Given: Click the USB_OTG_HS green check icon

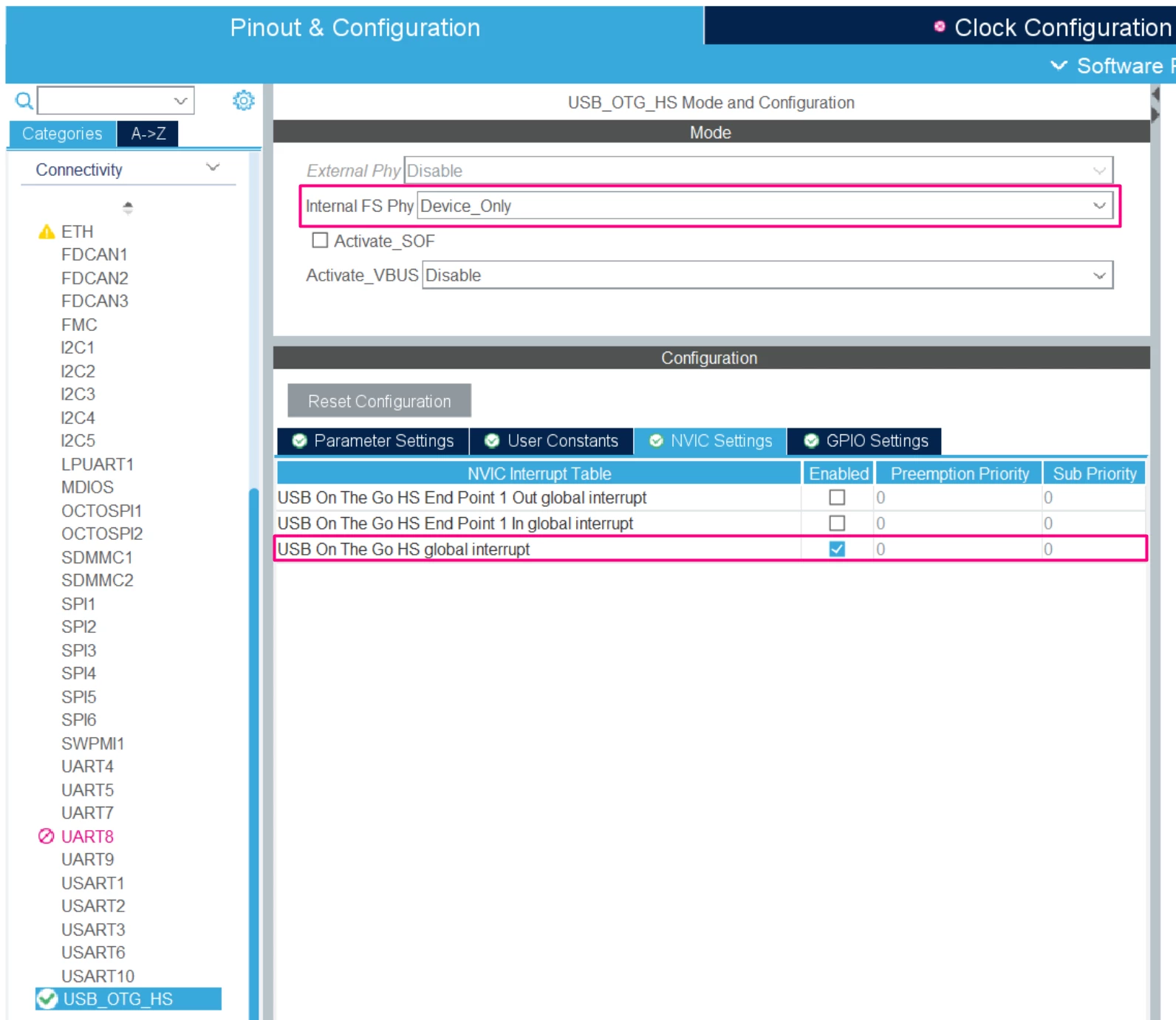Looking at the screenshot, I should point(47,999).
